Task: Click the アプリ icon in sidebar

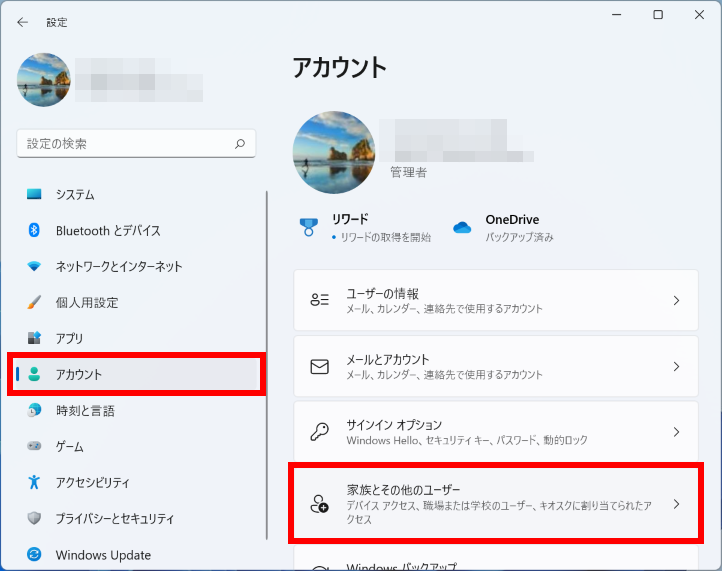Action: (35, 338)
